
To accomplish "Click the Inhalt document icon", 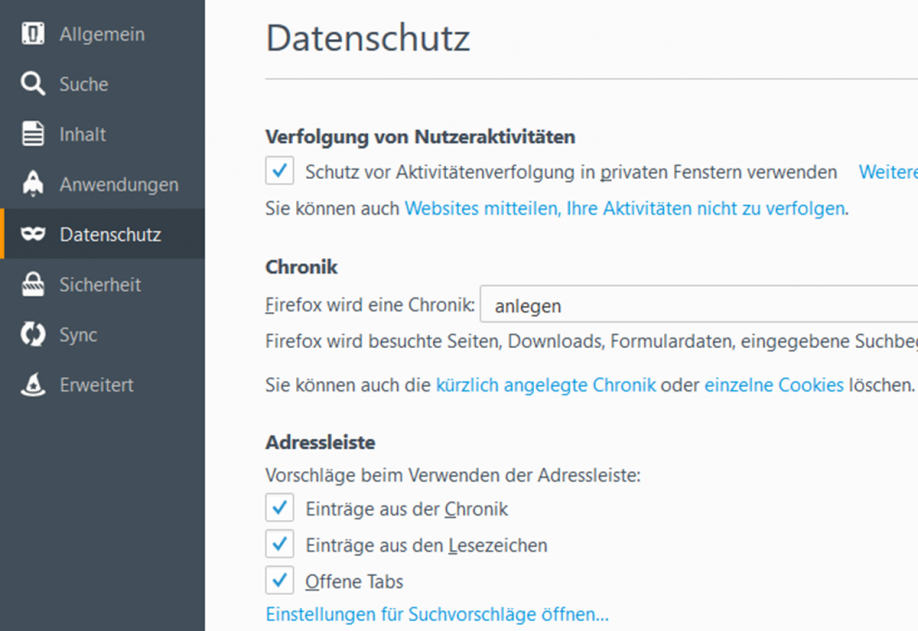I will coord(33,134).
